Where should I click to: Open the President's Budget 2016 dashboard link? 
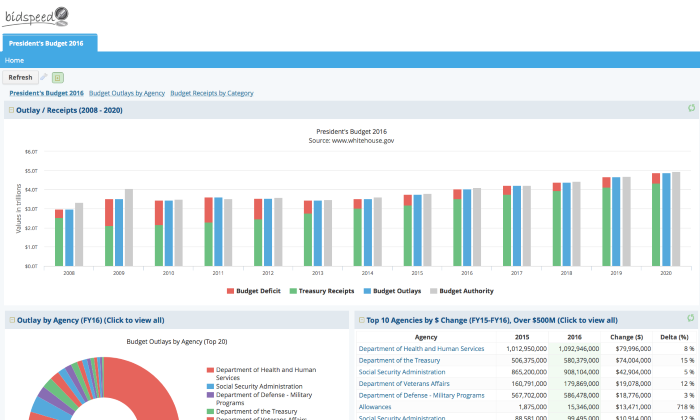coord(46,93)
